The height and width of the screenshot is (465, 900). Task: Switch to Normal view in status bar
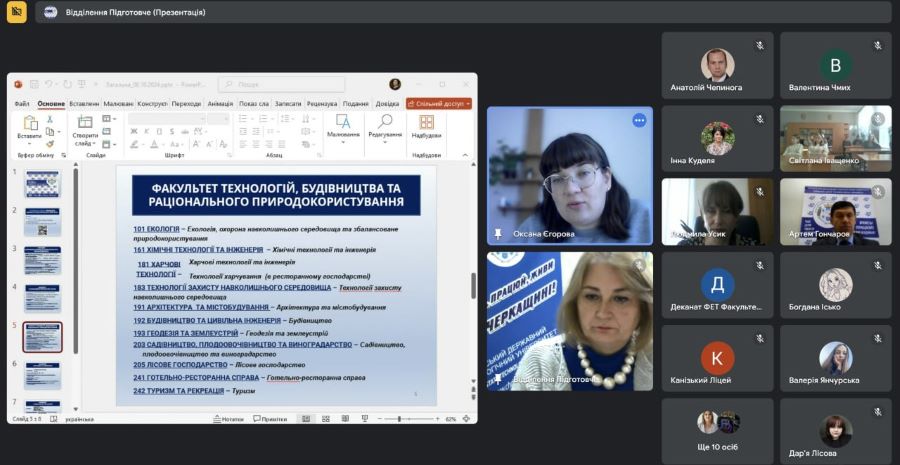(x=307, y=419)
